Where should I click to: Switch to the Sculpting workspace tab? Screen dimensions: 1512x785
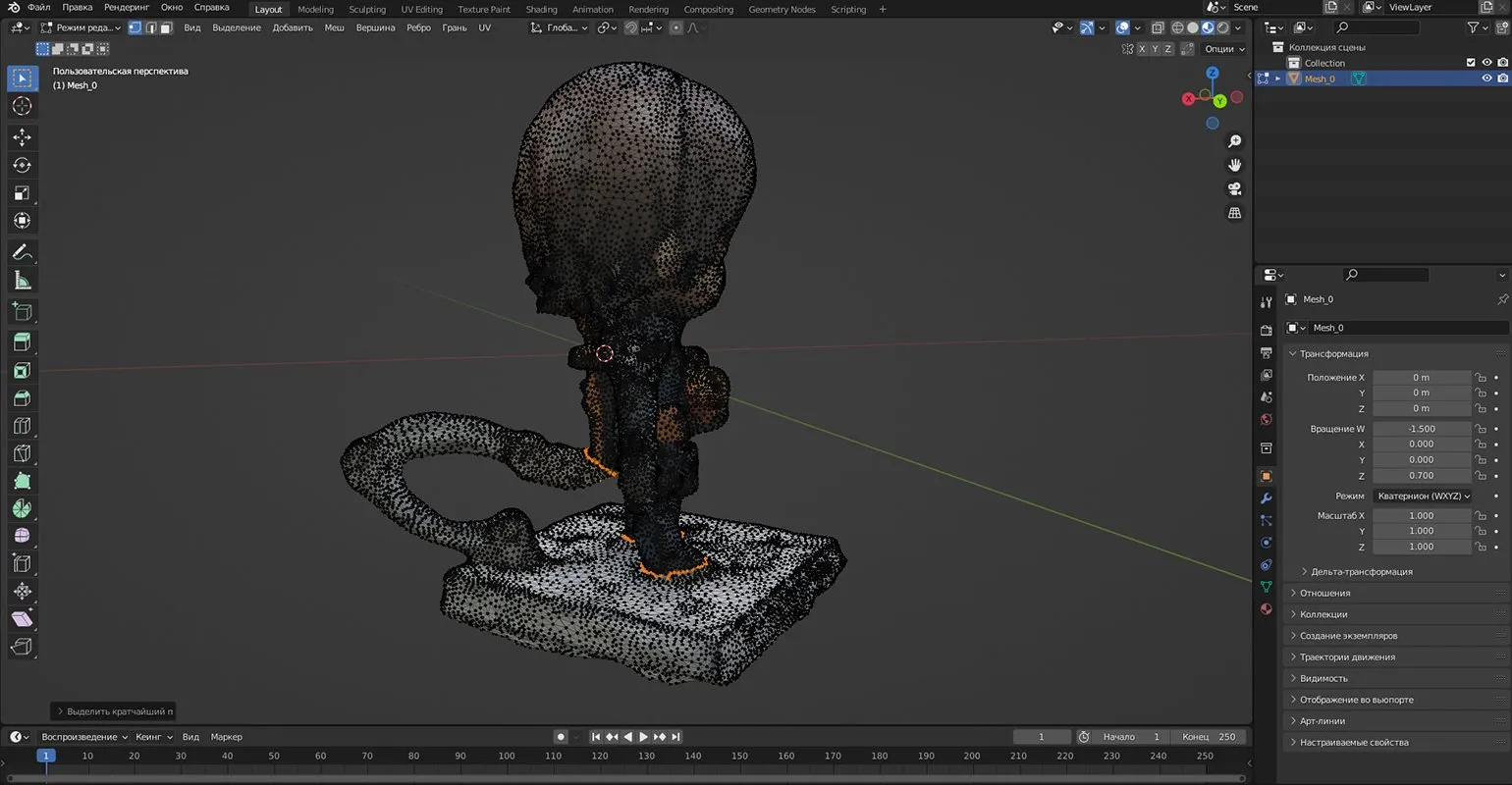click(x=367, y=10)
